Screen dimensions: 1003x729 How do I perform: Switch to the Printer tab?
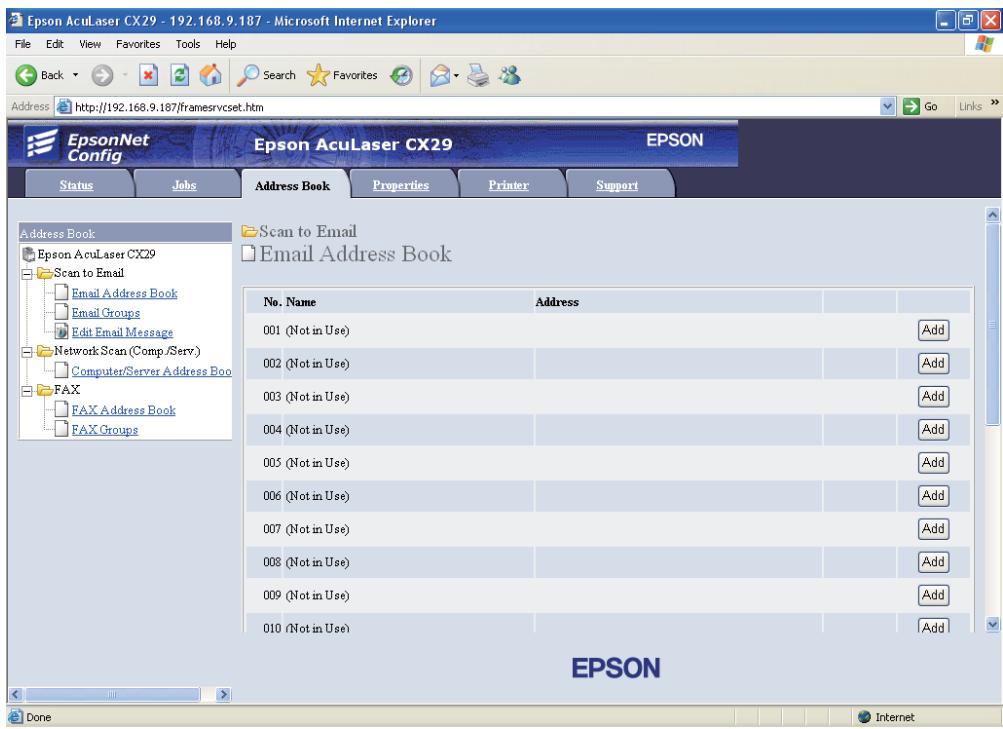(509, 185)
